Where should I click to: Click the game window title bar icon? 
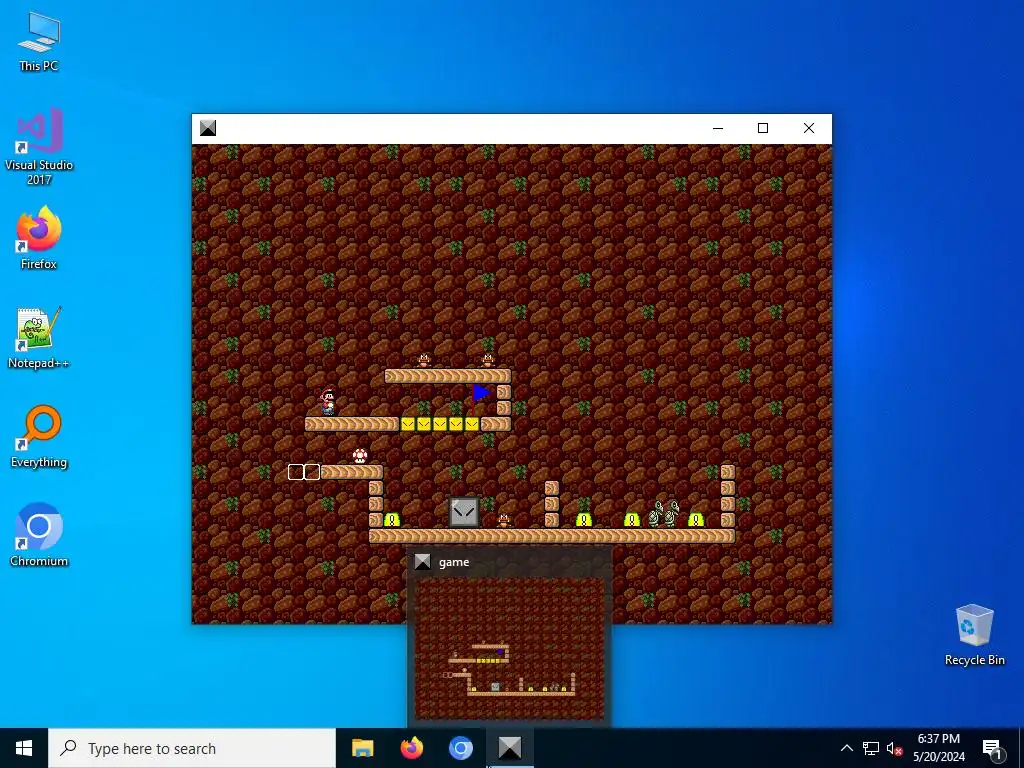pyautogui.click(x=208, y=128)
